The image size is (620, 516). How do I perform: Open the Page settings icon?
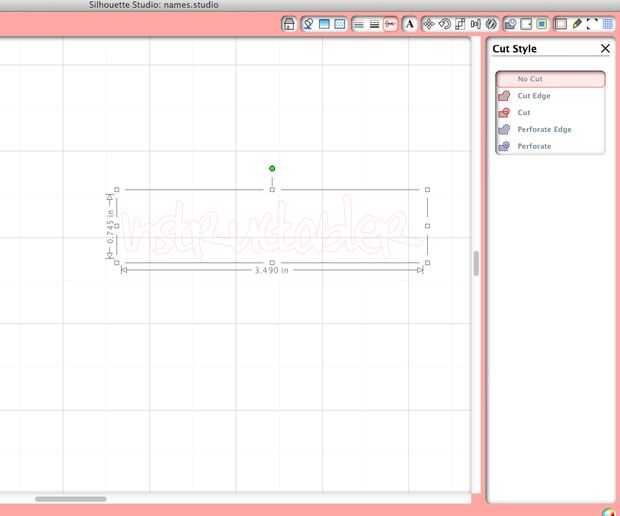click(561, 24)
